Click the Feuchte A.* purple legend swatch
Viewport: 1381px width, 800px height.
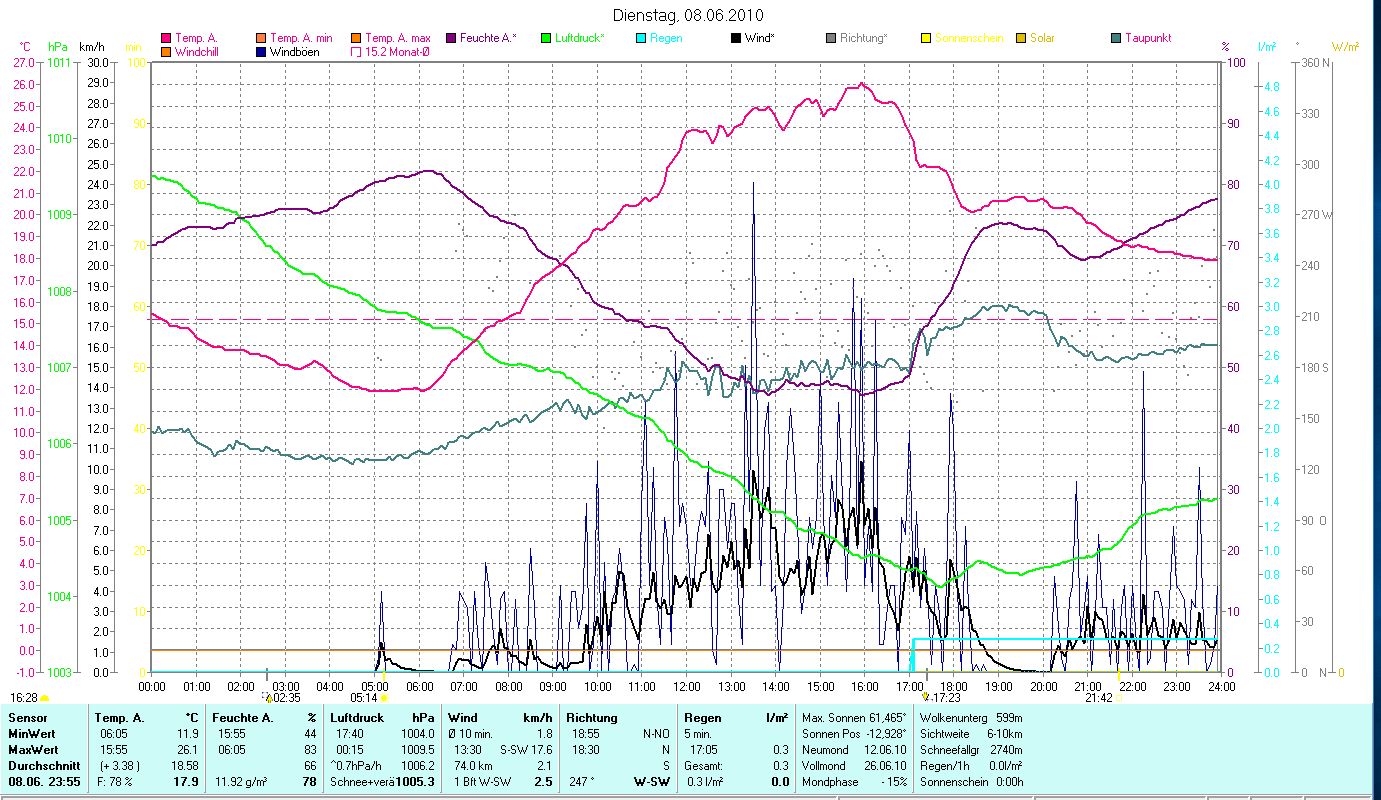pyautogui.click(x=451, y=38)
